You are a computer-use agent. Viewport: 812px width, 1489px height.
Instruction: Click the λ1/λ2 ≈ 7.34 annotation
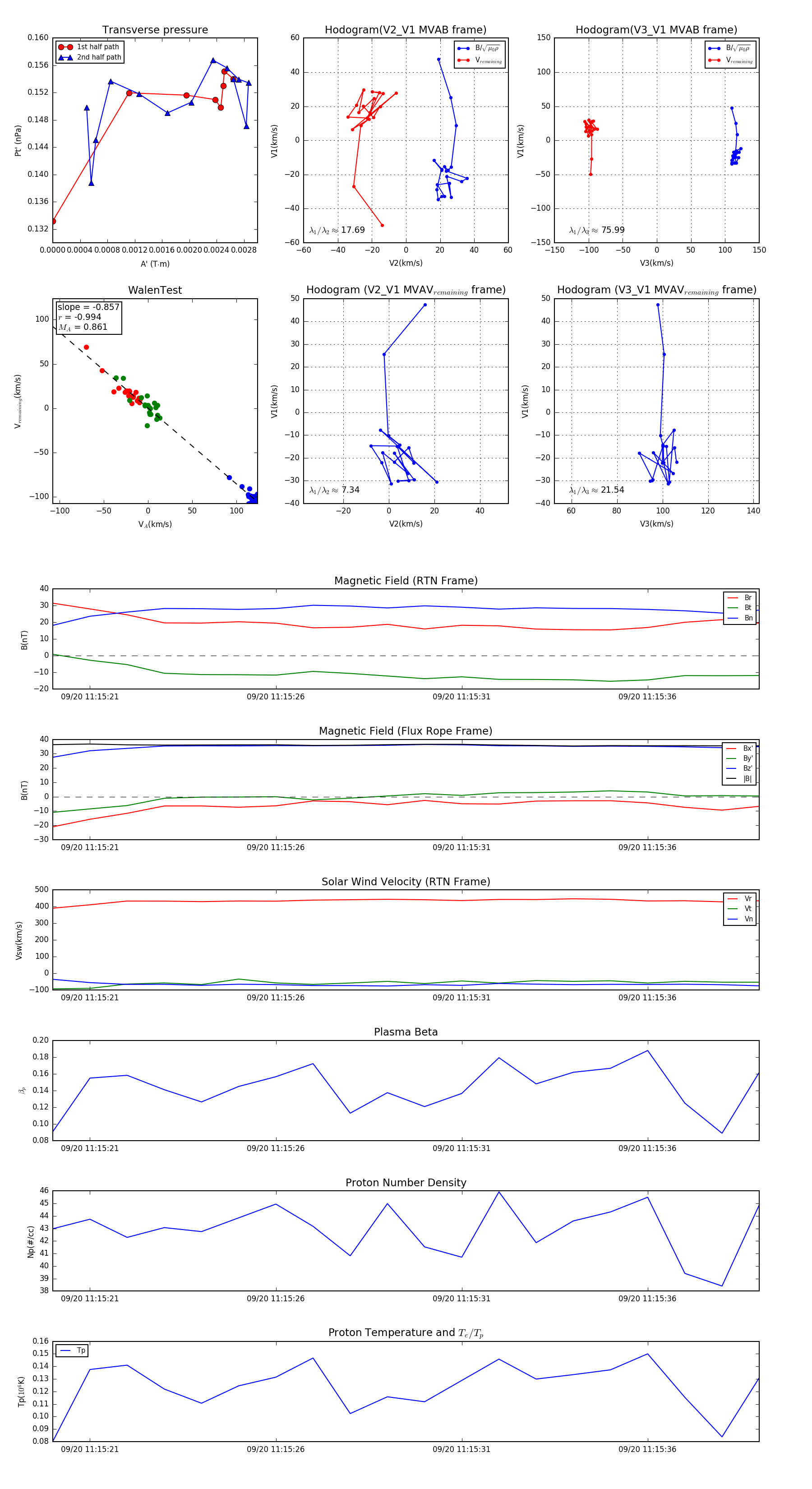[334, 490]
